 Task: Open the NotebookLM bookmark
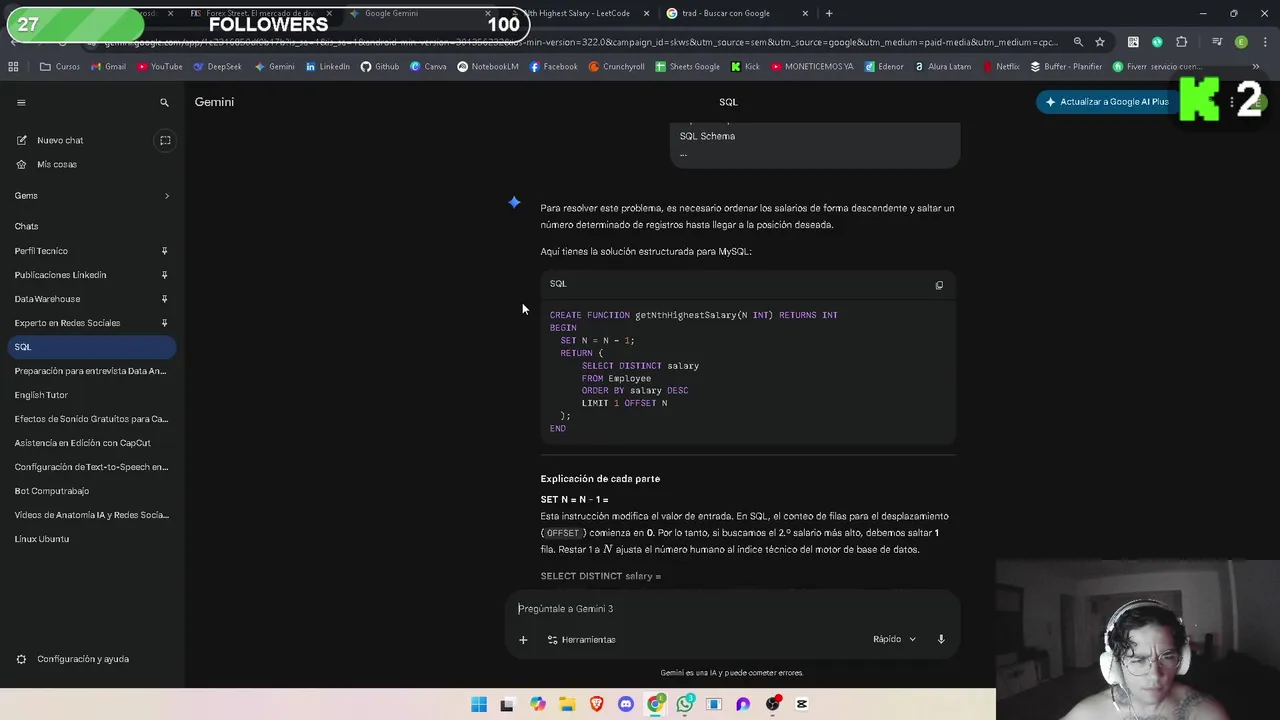coord(488,67)
